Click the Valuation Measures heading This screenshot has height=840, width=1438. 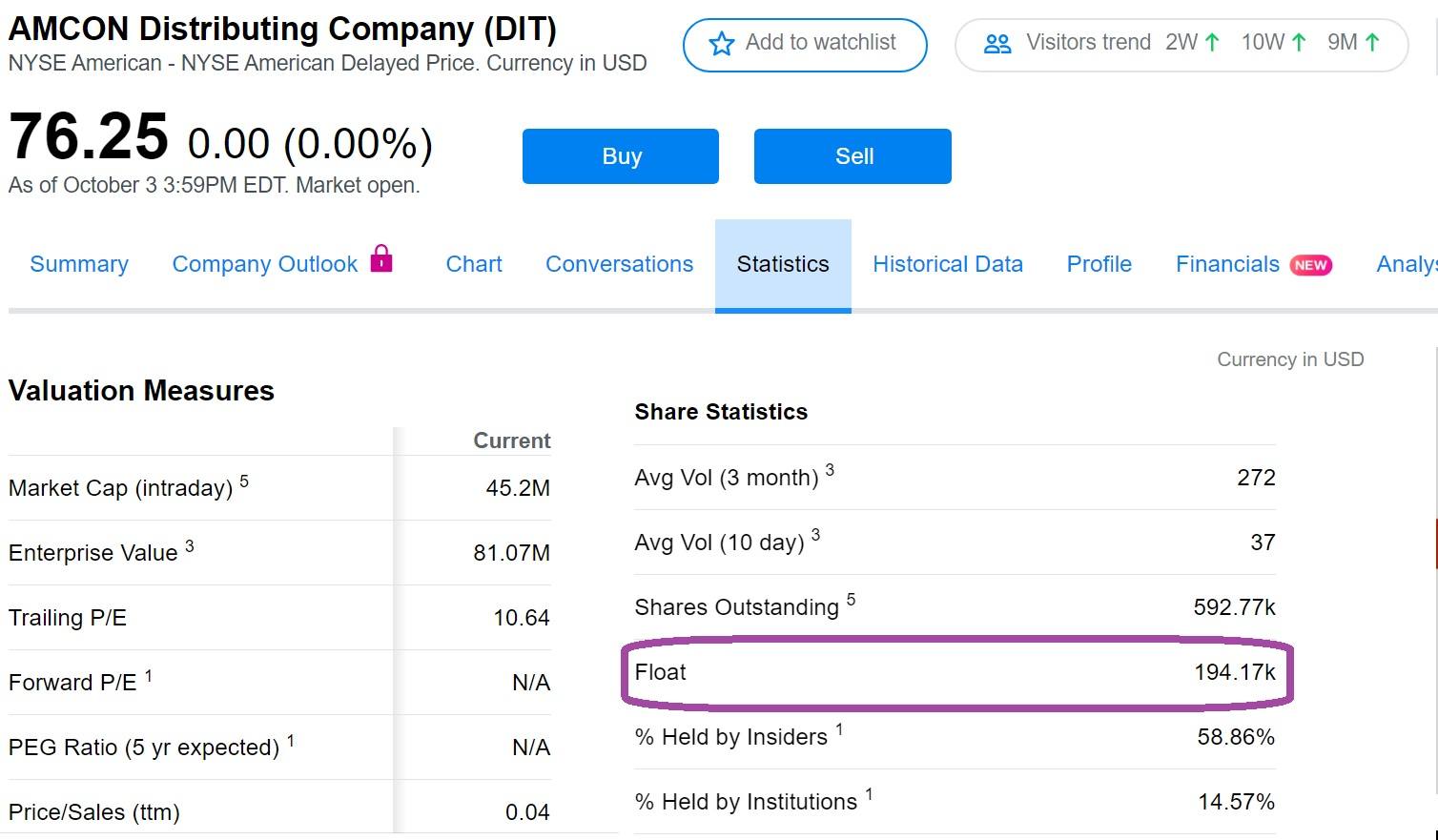(141, 391)
